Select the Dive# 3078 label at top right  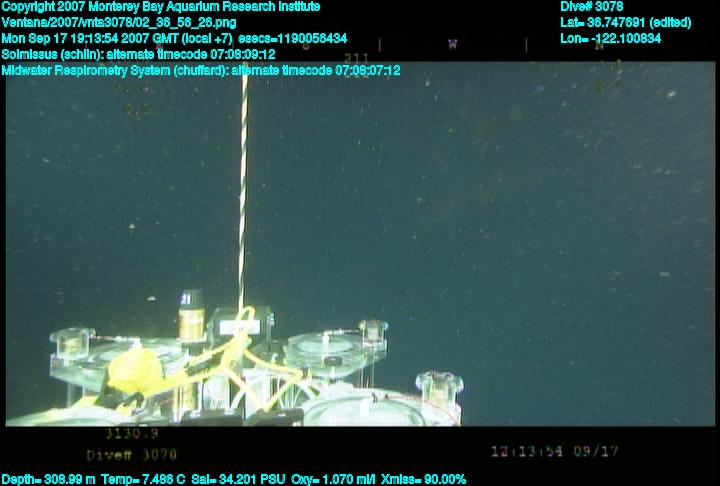point(592,7)
